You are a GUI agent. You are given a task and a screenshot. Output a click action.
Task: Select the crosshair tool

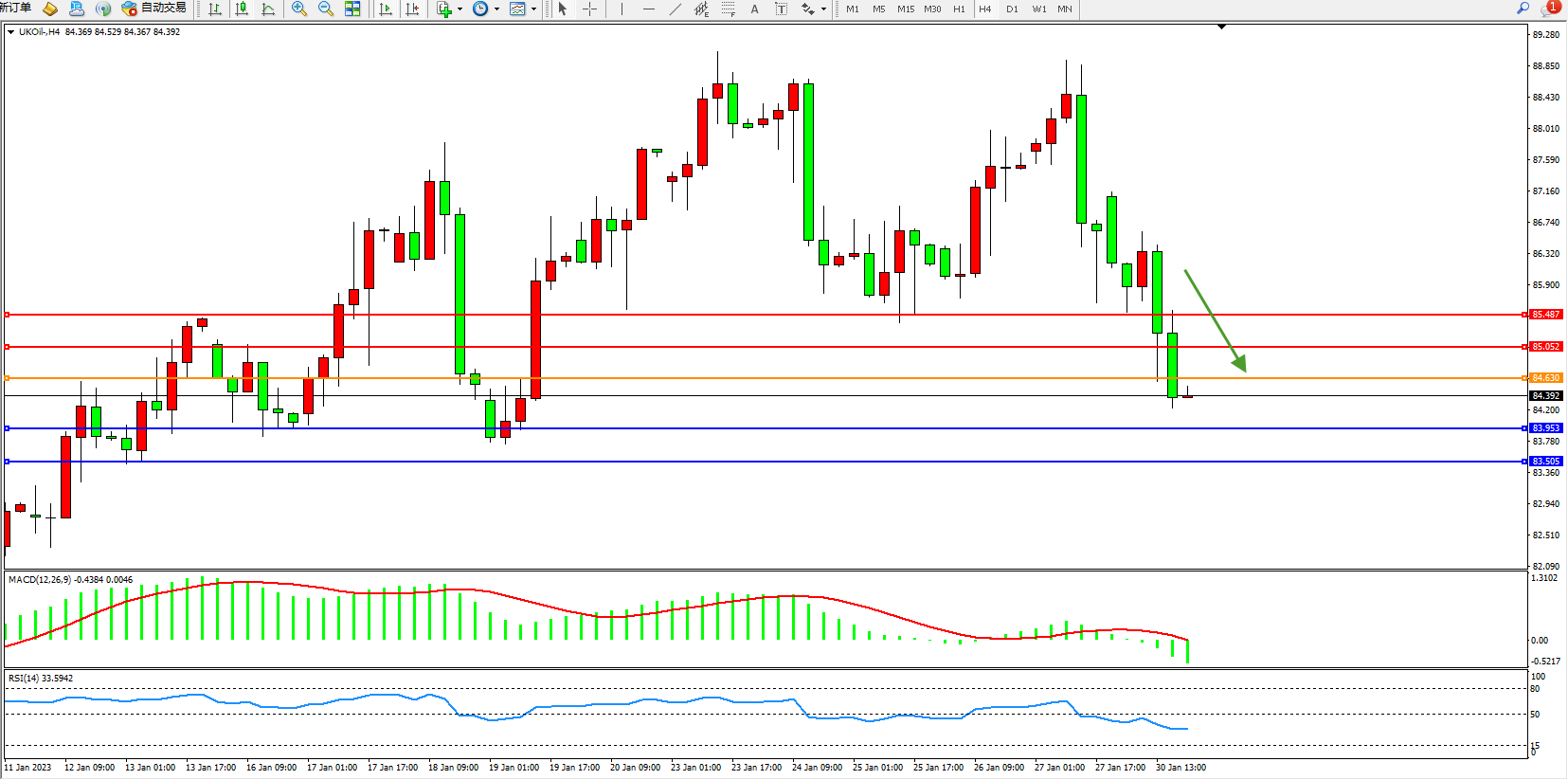(x=589, y=9)
